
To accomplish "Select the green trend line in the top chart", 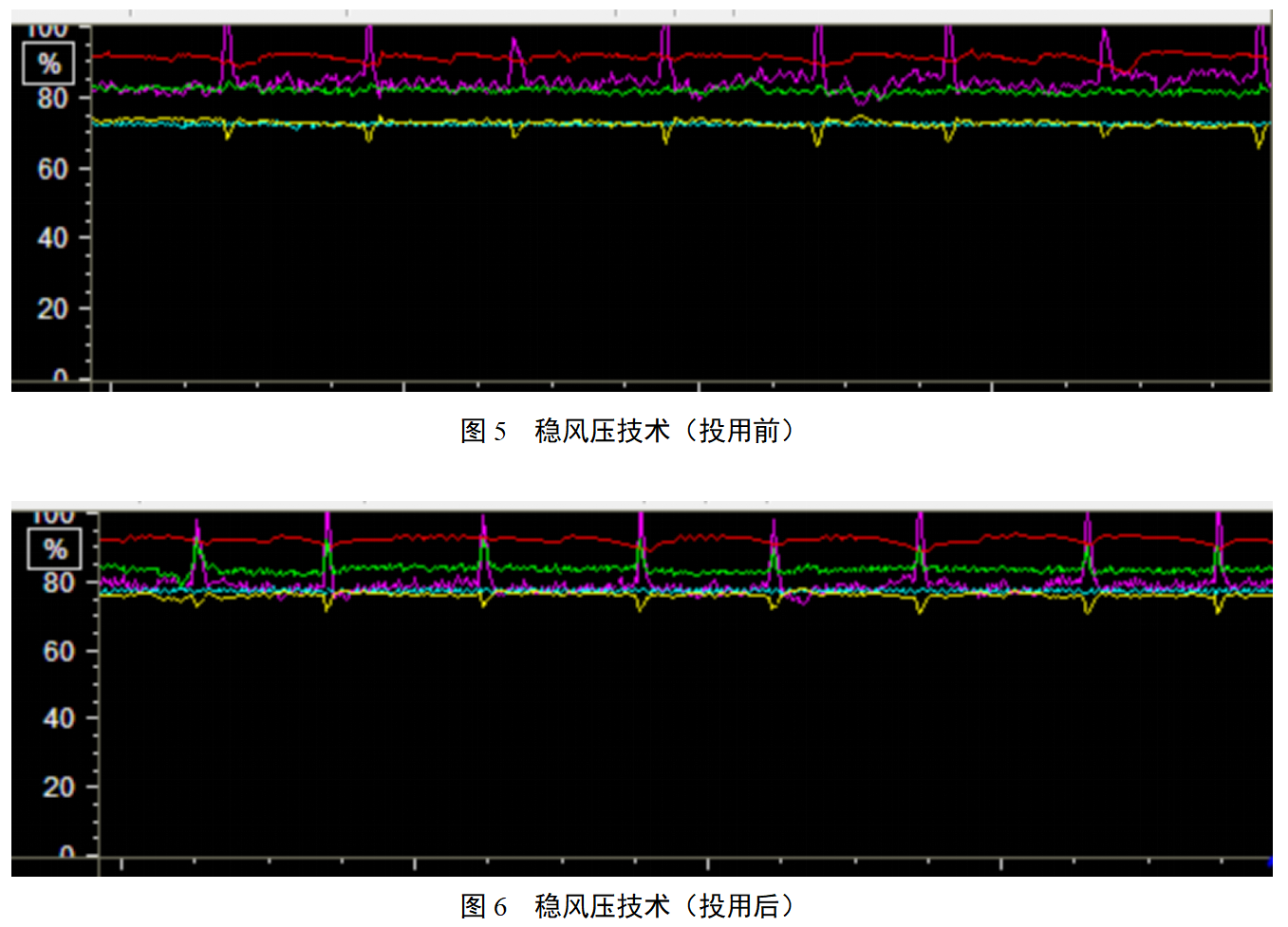I will 569,91.
